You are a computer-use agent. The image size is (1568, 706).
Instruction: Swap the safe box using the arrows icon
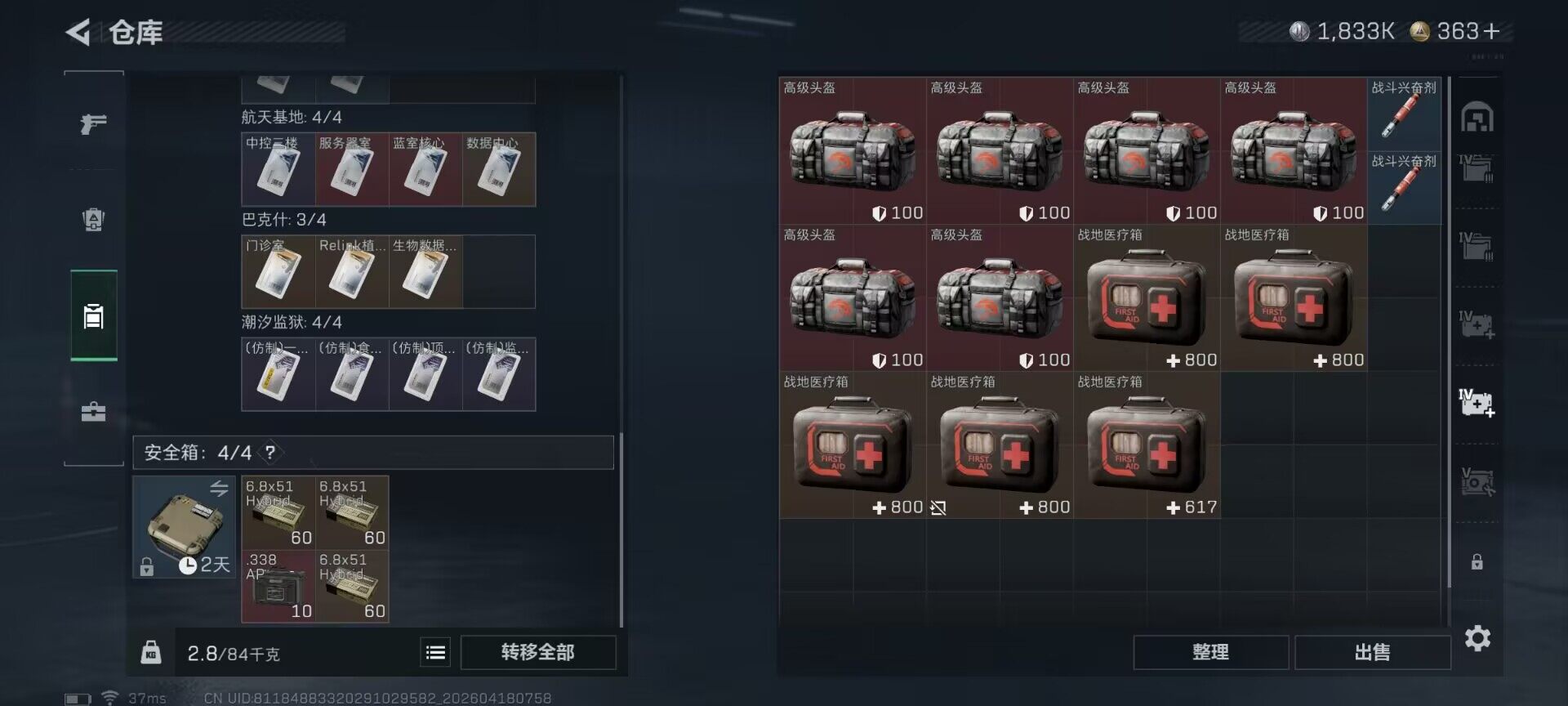pyautogui.click(x=219, y=489)
